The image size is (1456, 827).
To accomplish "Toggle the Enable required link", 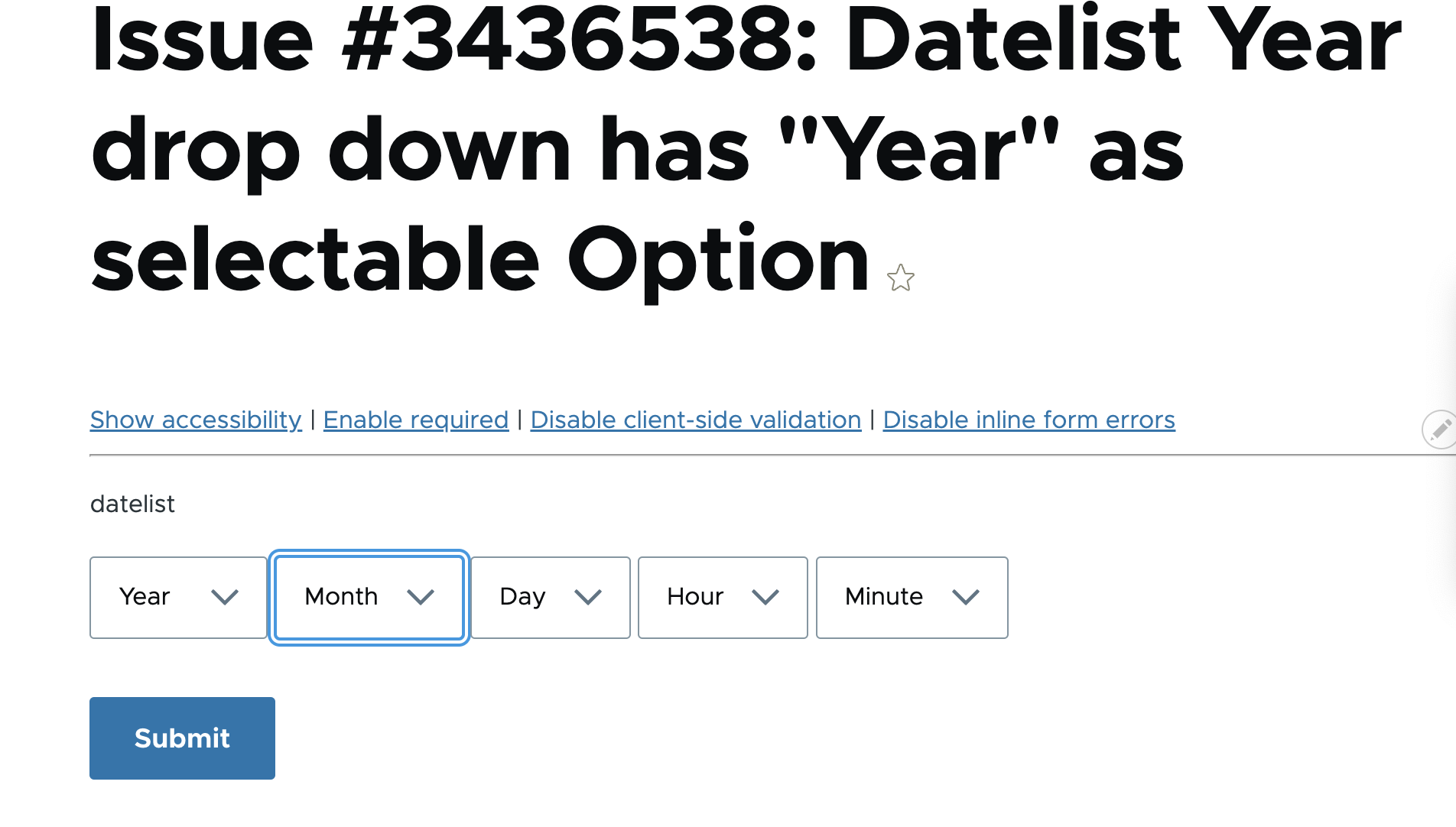I will point(416,420).
